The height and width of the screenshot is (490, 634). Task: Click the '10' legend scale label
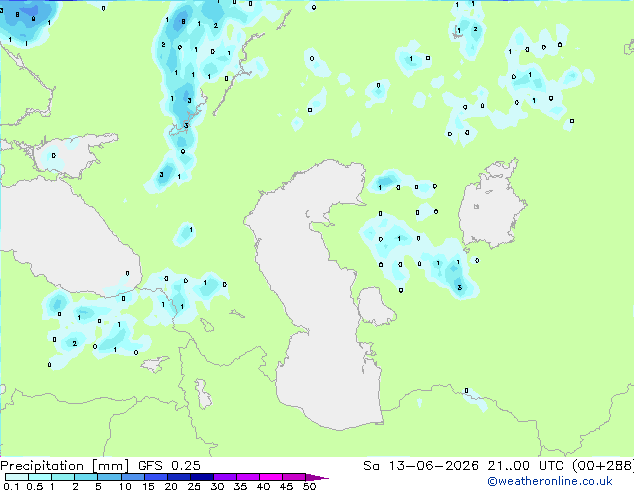point(125,486)
